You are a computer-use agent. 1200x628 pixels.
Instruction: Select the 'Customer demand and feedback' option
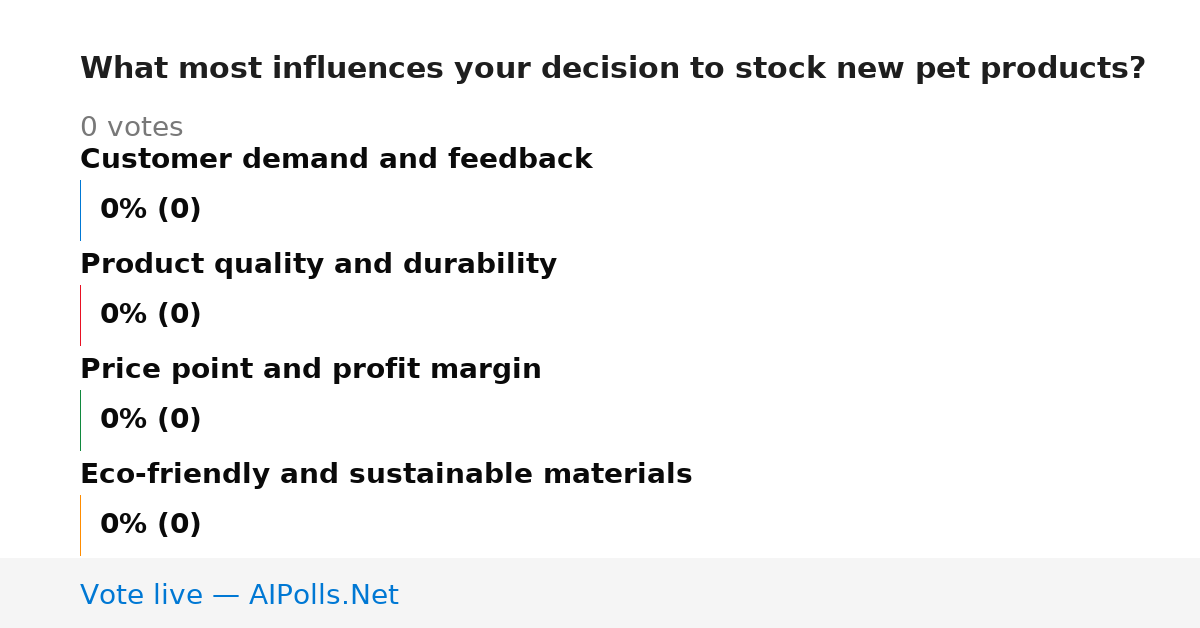(336, 160)
